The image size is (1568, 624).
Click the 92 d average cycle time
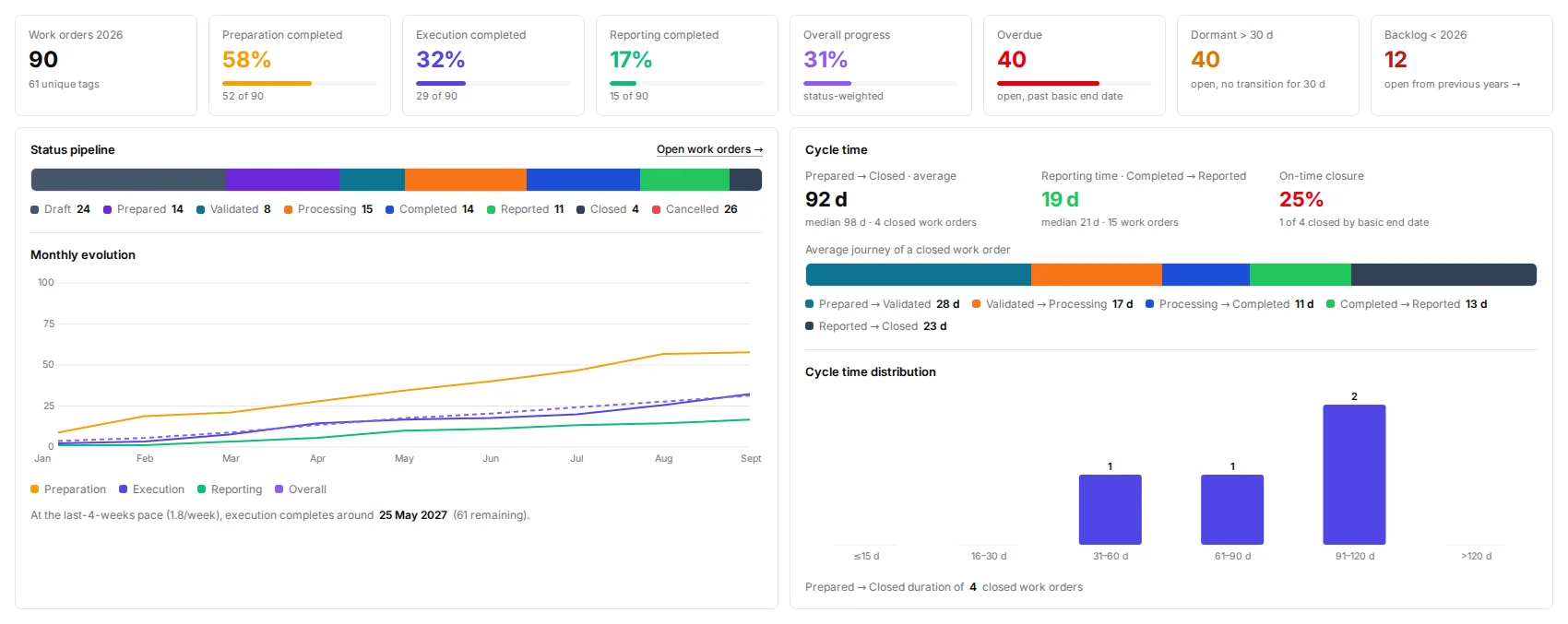[x=826, y=199]
